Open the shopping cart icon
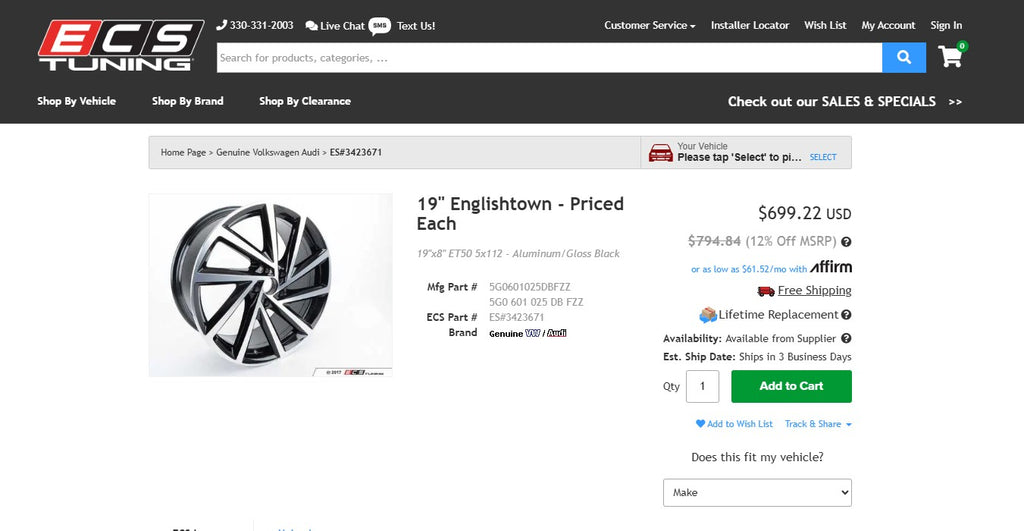The image size is (1024, 531). tap(951, 56)
